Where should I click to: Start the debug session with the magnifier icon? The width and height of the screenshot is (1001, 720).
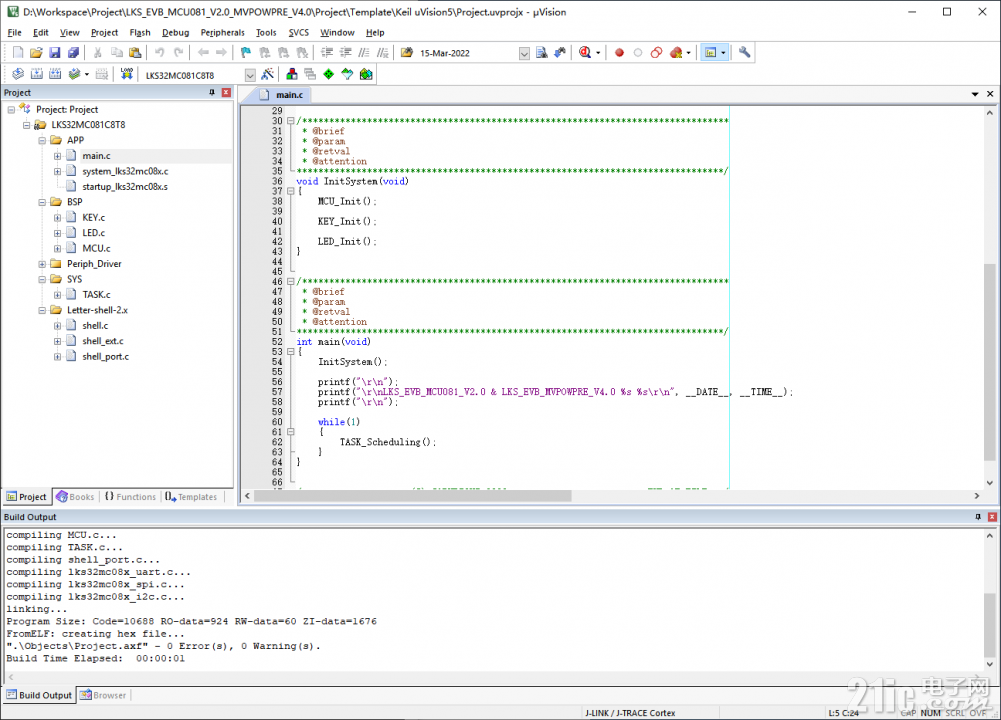pos(585,53)
